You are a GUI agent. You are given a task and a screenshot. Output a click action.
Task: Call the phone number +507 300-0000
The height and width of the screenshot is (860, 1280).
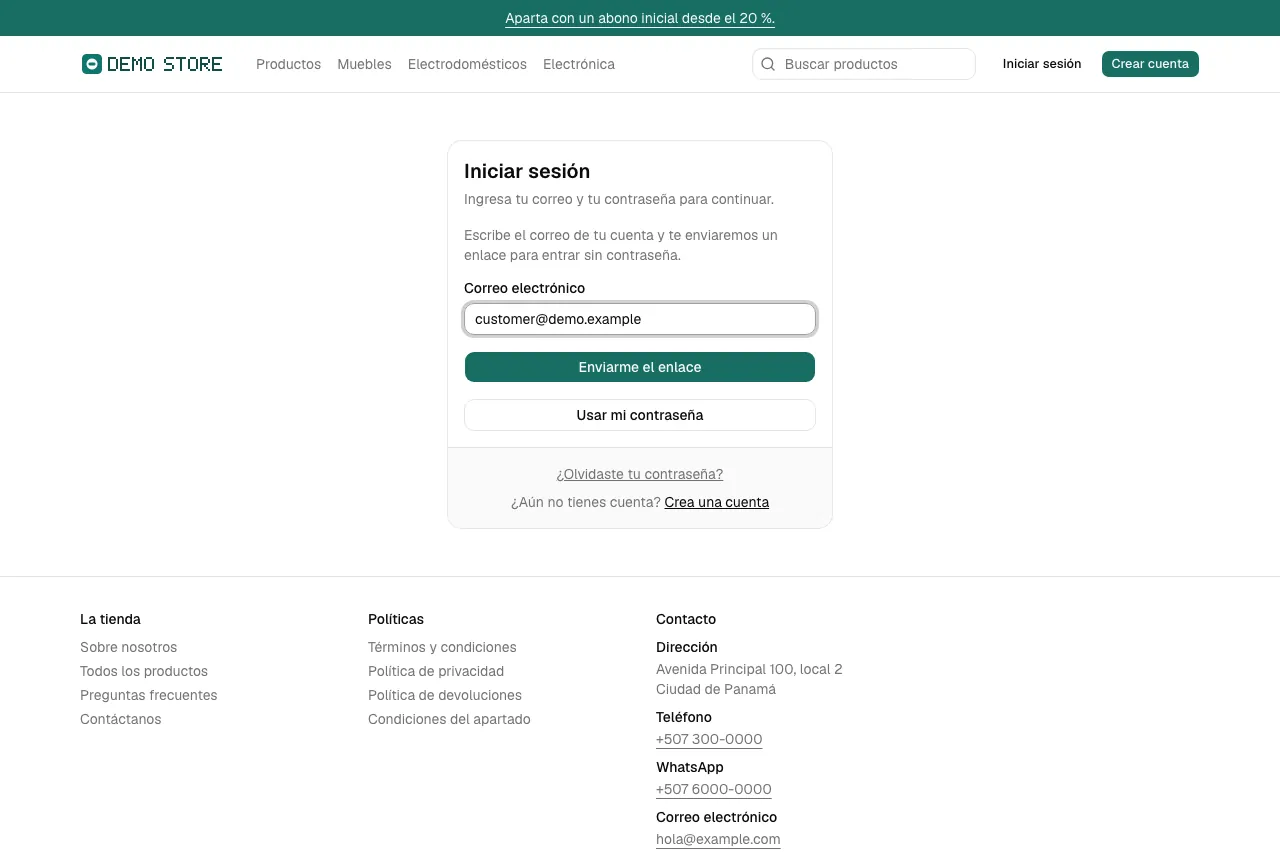[709, 739]
